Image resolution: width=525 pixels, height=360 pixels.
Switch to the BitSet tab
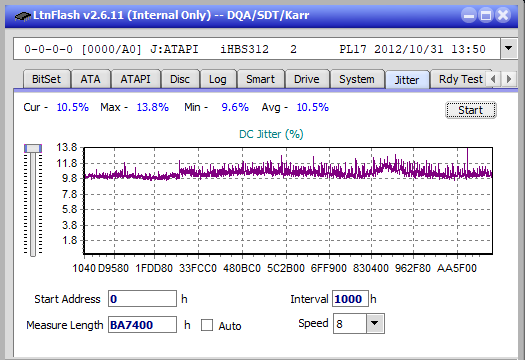click(x=46, y=79)
